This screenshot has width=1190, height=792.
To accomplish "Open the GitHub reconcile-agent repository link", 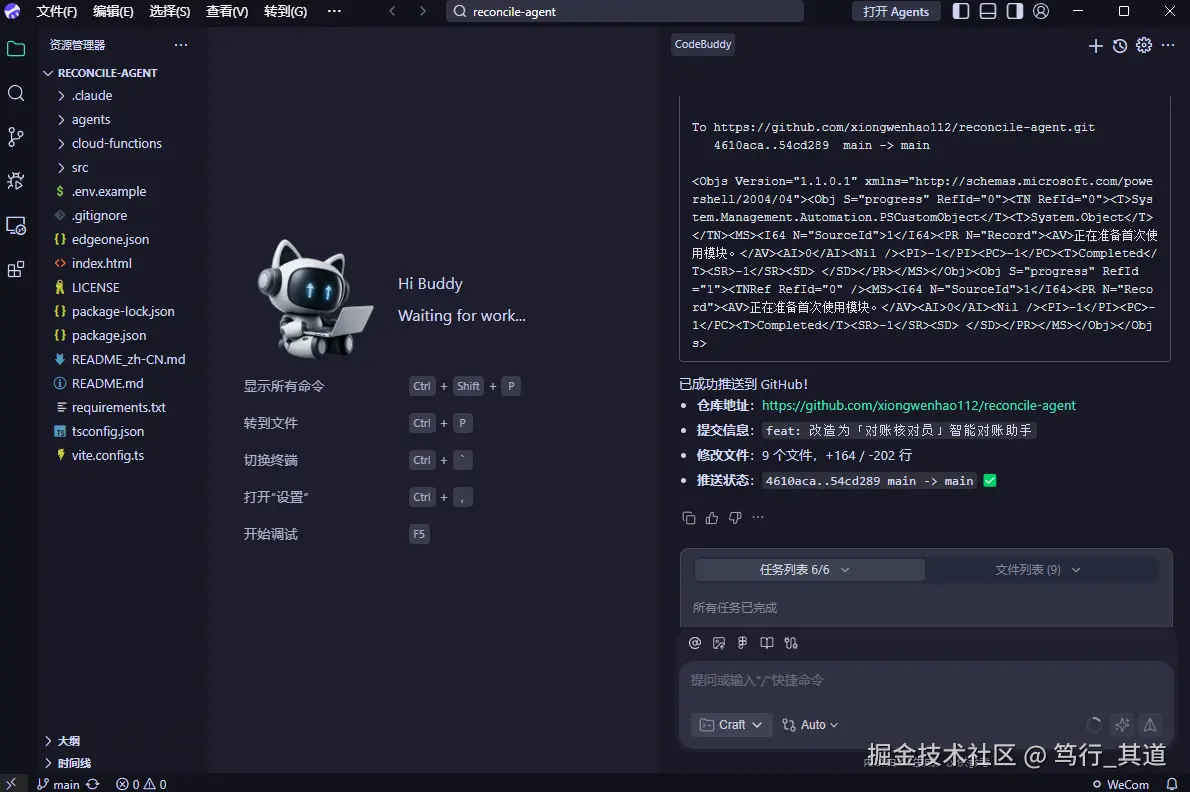I will tap(918, 406).
